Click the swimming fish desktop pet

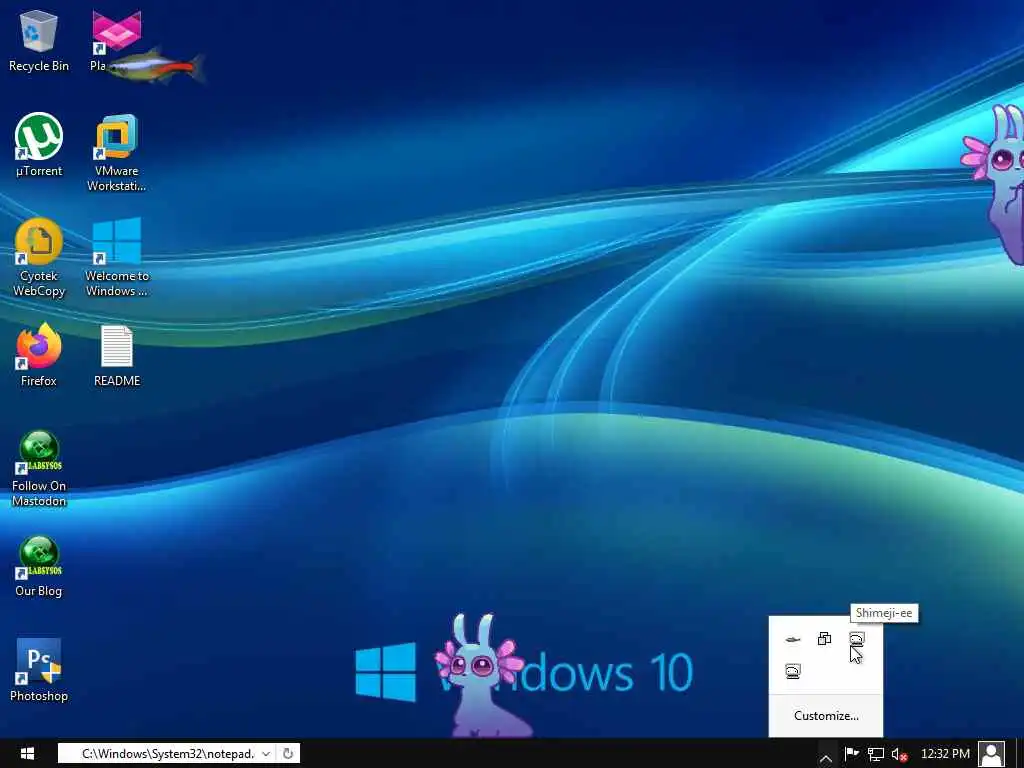point(157,66)
